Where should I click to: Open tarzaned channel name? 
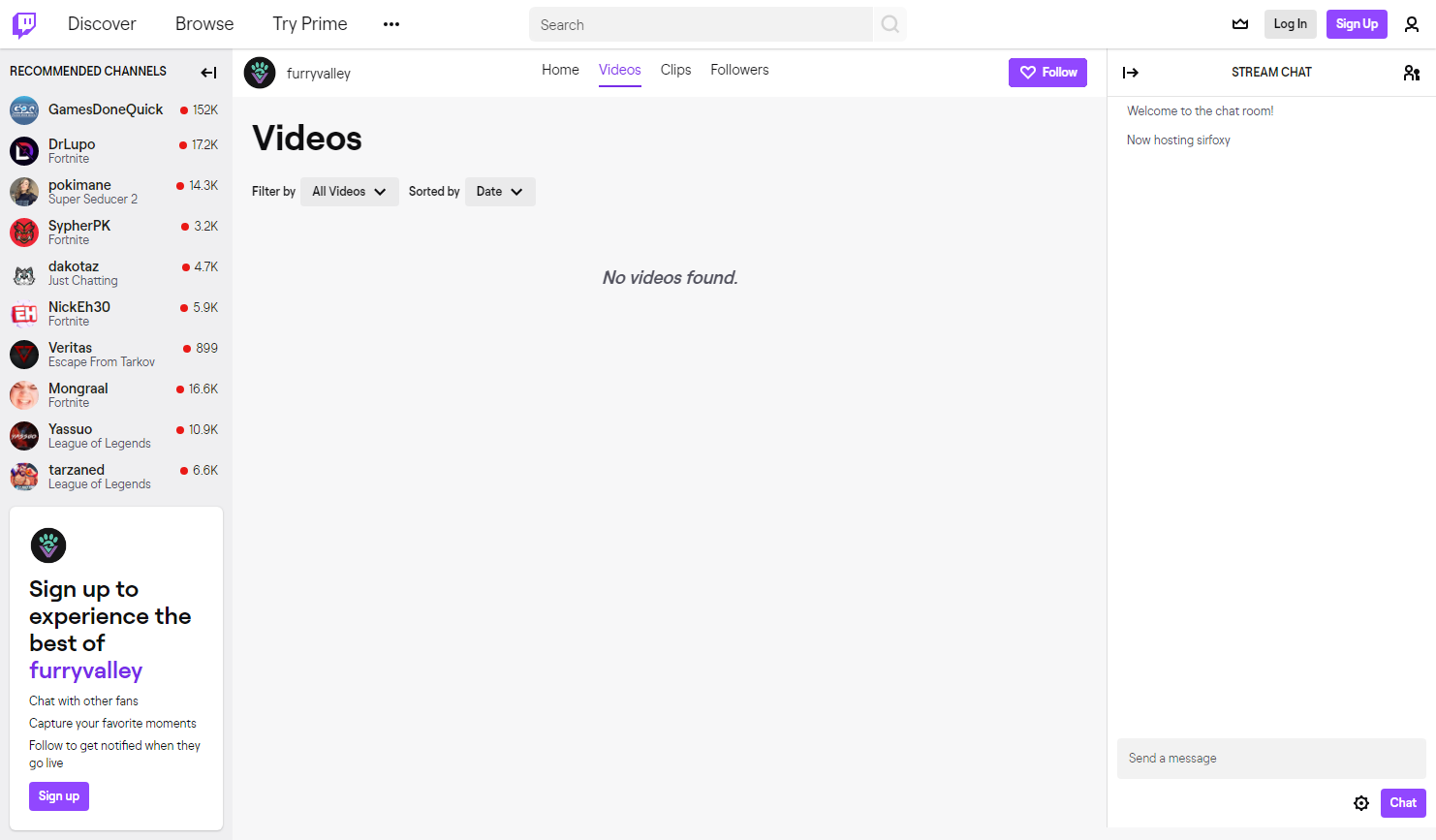[77, 470]
